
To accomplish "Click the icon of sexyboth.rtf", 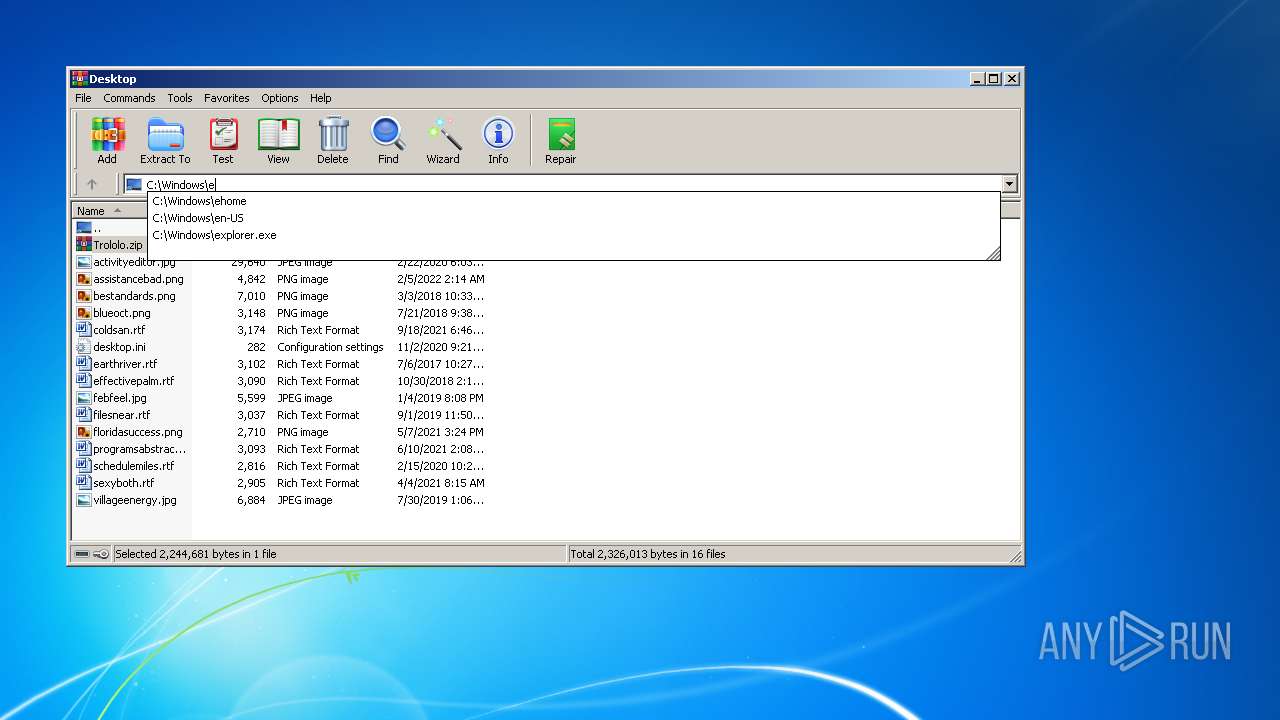I will (84, 483).
